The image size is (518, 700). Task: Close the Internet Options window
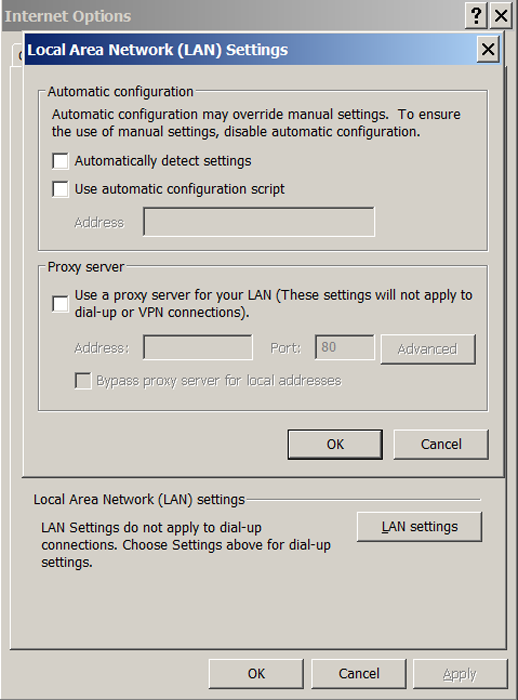[x=501, y=16]
